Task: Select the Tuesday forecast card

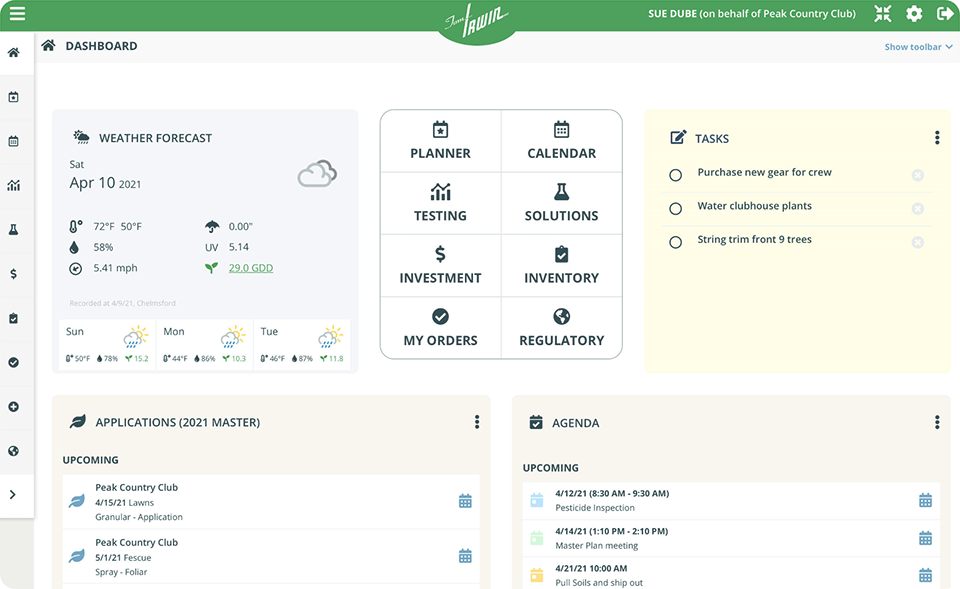Action: click(302, 344)
